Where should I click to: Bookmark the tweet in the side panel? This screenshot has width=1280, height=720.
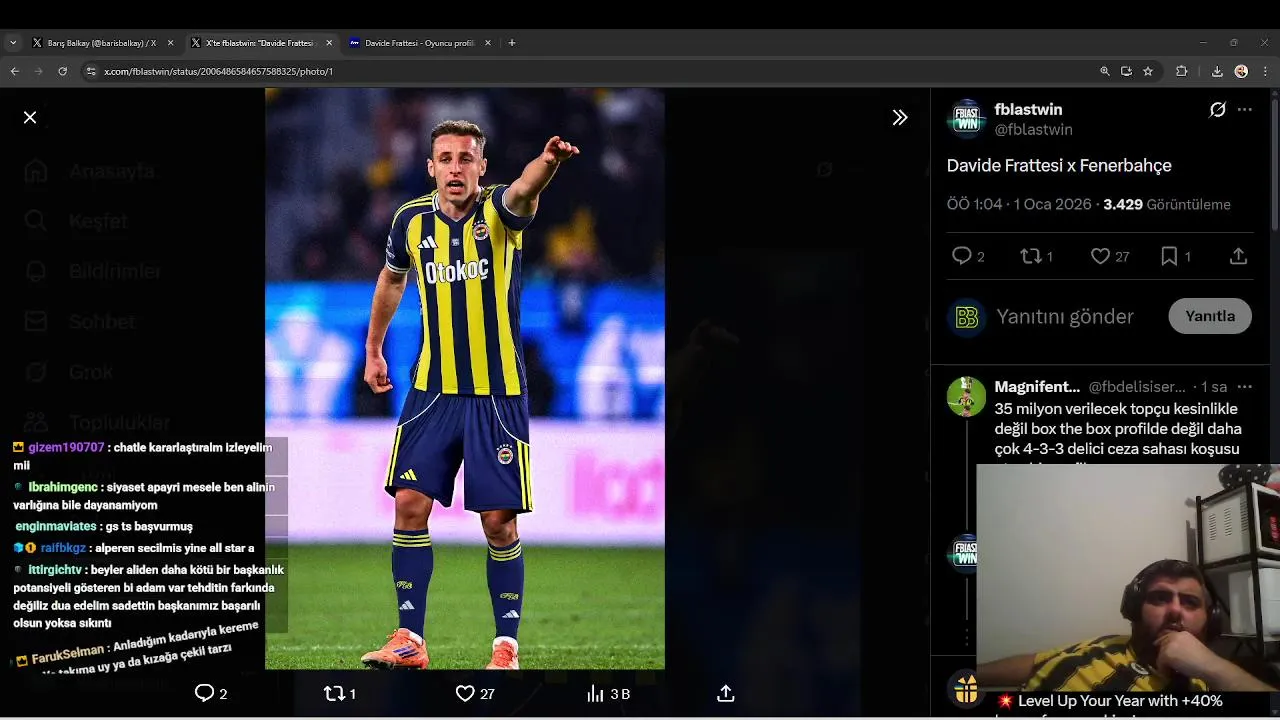[1169, 256]
